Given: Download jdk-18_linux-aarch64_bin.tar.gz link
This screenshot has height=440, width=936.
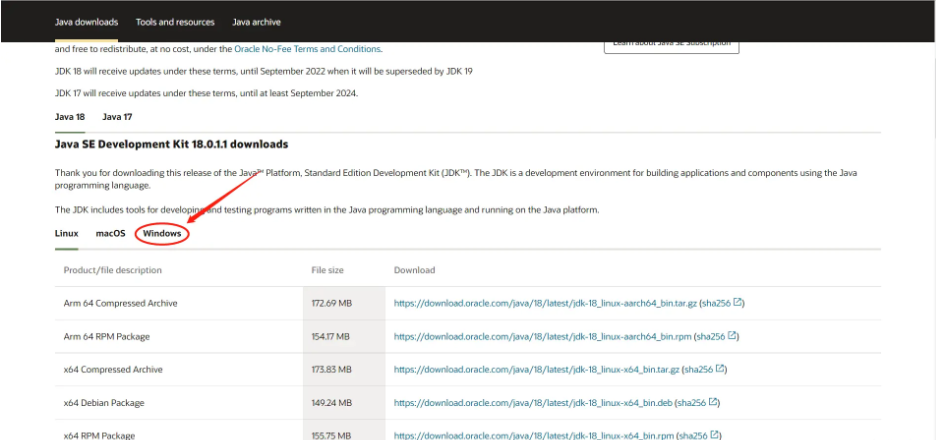Looking at the screenshot, I should click(x=545, y=303).
